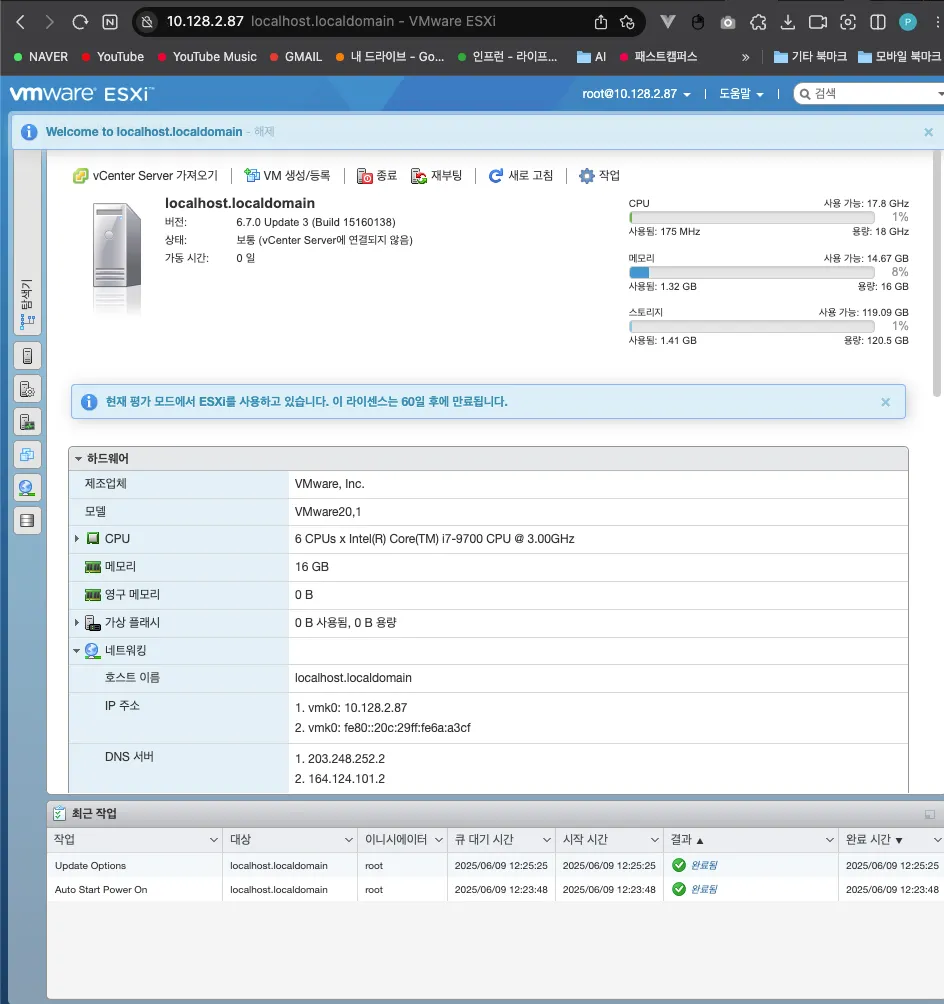Screen dimensions: 944x1004
Task: Open the browser profile P avatar
Action: coord(907,22)
